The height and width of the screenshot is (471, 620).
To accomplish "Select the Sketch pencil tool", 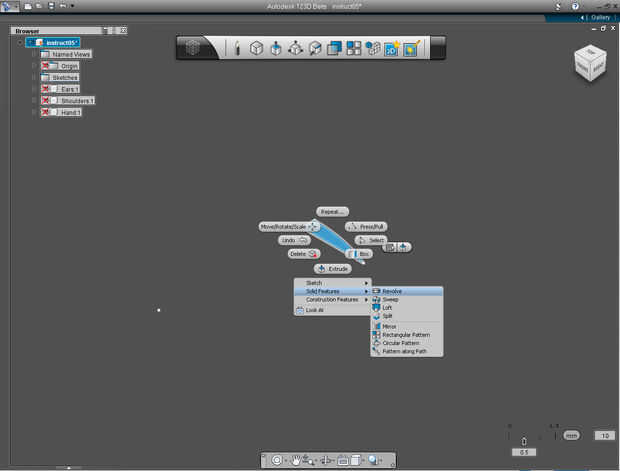I will pos(237,48).
